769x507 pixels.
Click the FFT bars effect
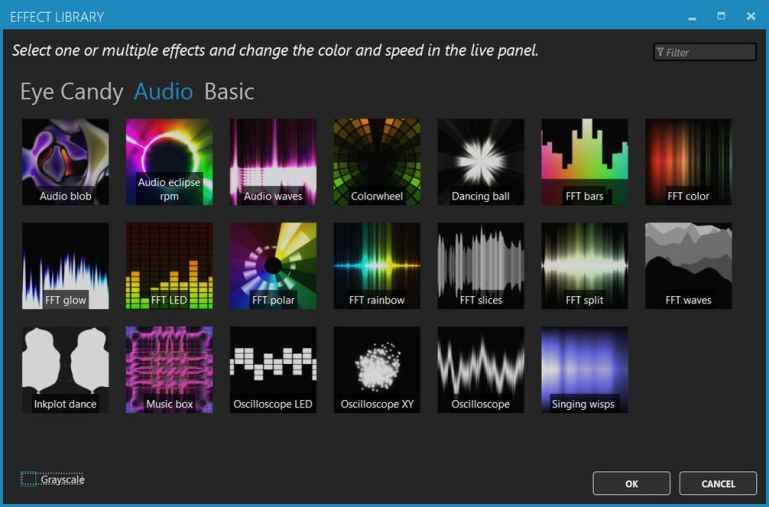pos(585,161)
